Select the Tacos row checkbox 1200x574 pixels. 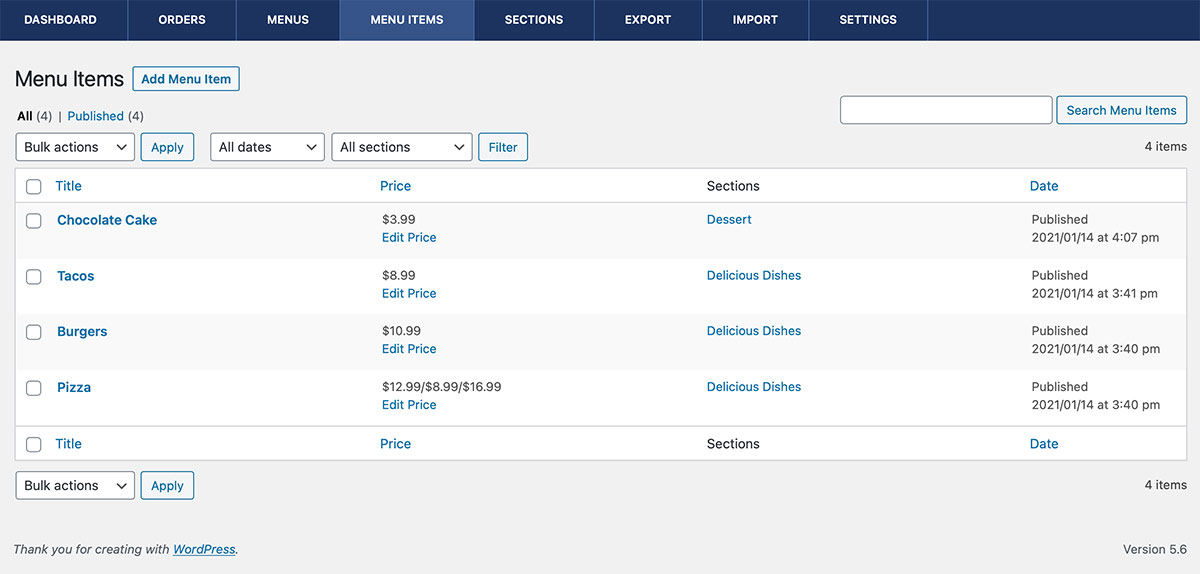pyautogui.click(x=34, y=277)
